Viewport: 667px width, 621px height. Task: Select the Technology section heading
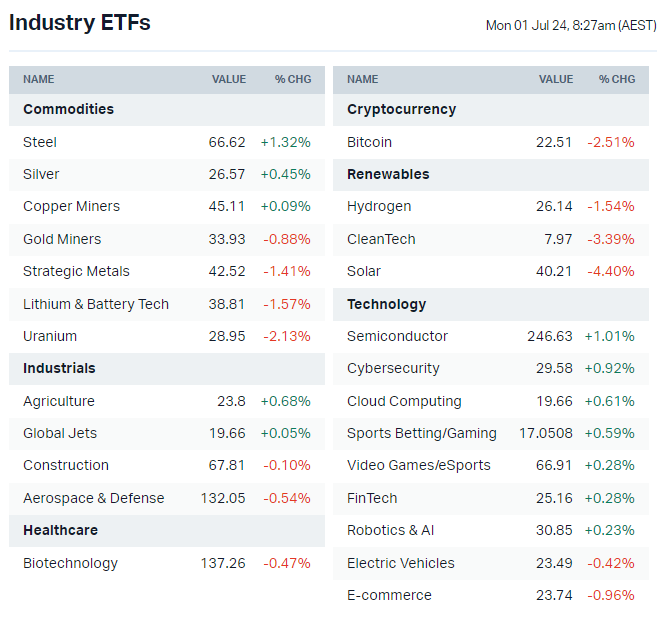(386, 304)
